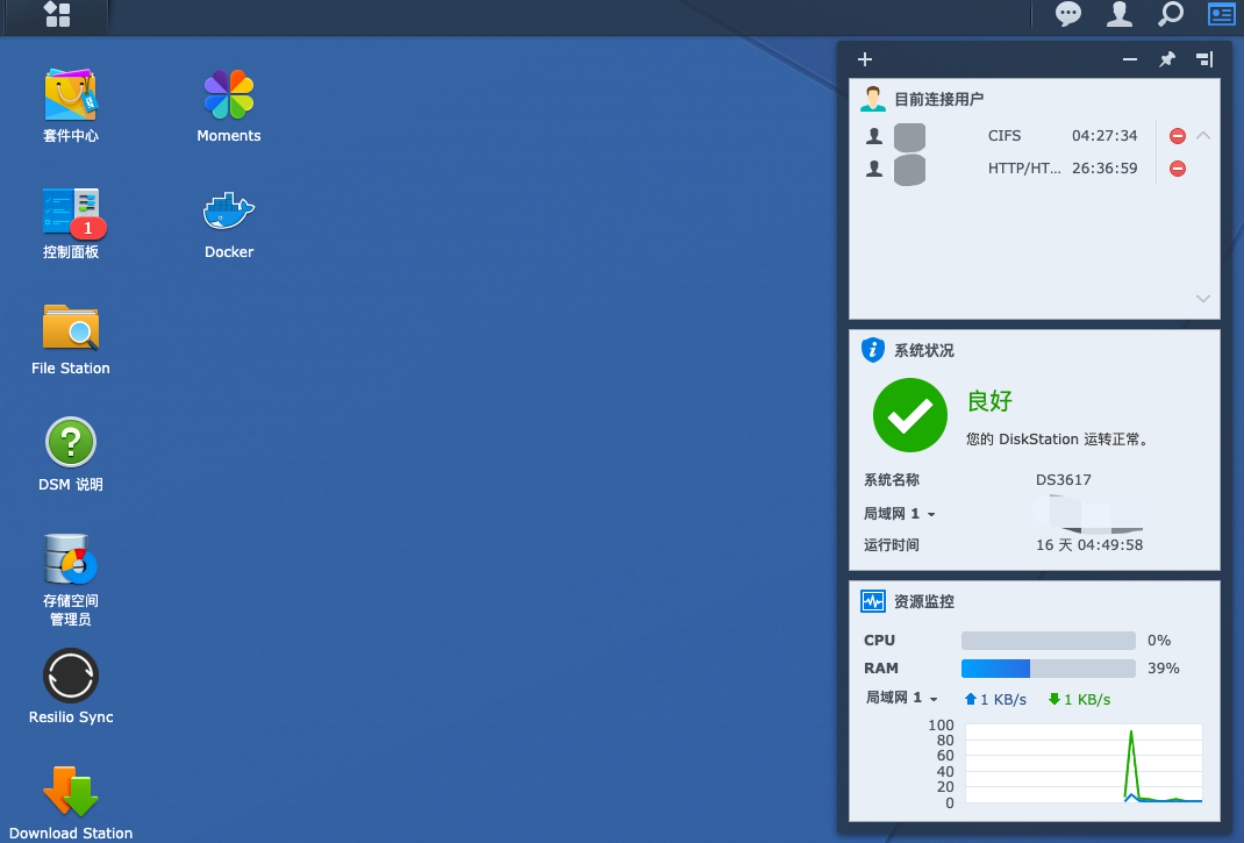Click connection time 26:36:59
The width and height of the screenshot is (1245, 843).
coord(1105,168)
